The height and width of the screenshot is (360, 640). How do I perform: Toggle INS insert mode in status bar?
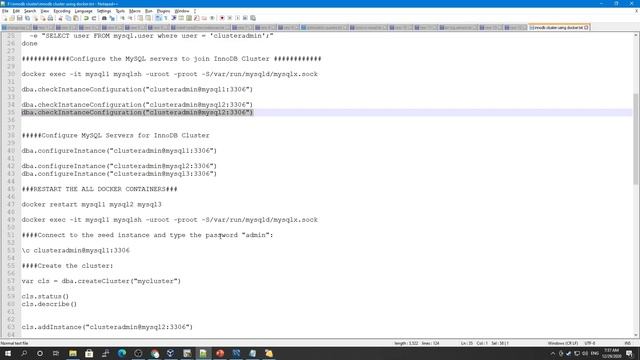click(628, 343)
